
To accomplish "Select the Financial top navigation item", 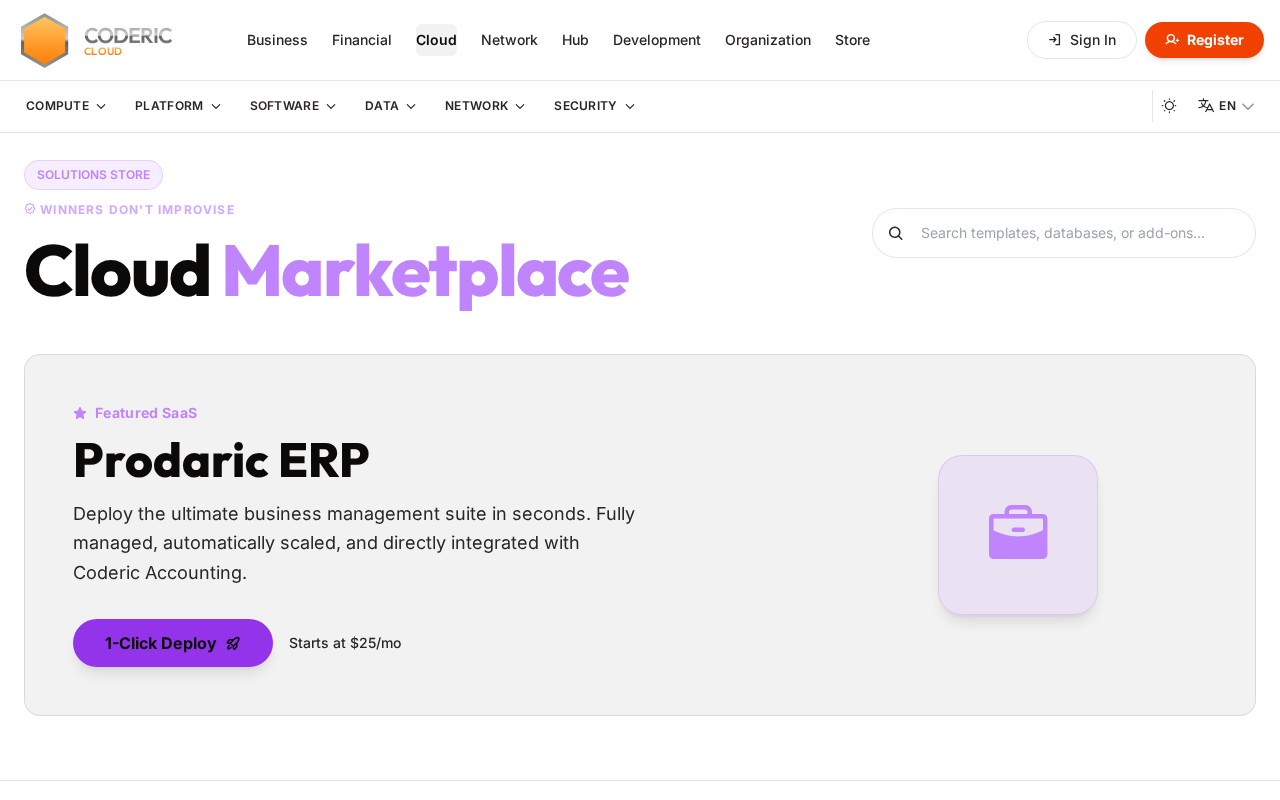I will [x=362, y=40].
